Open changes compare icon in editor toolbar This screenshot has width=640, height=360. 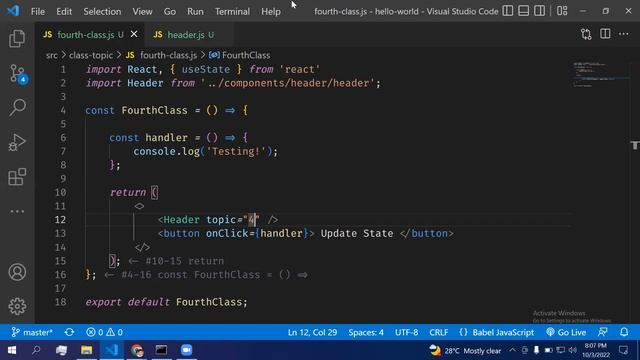pyautogui.click(x=586, y=34)
